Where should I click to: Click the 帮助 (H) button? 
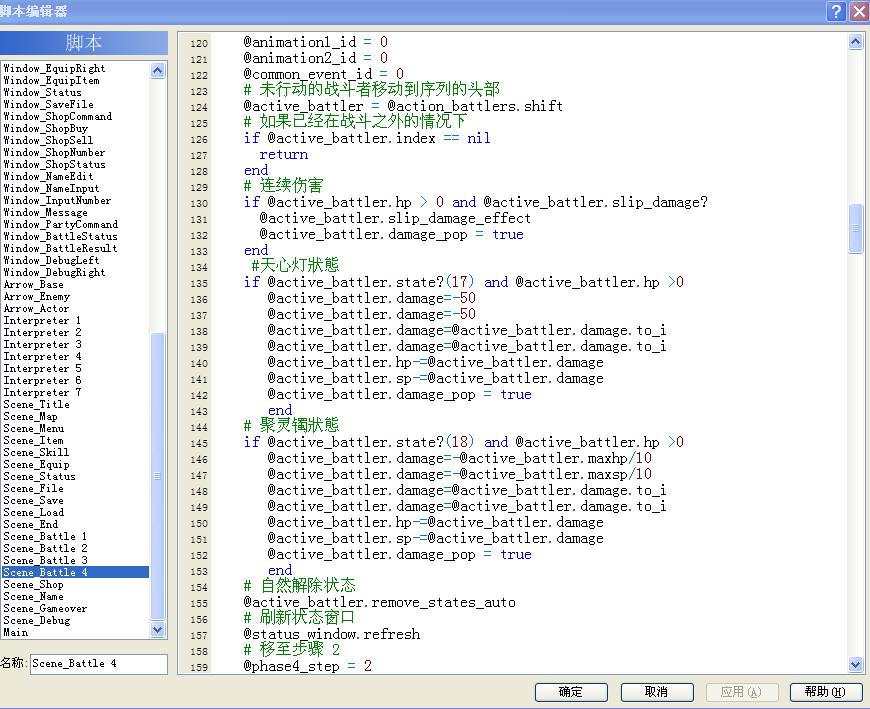[825, 692]
